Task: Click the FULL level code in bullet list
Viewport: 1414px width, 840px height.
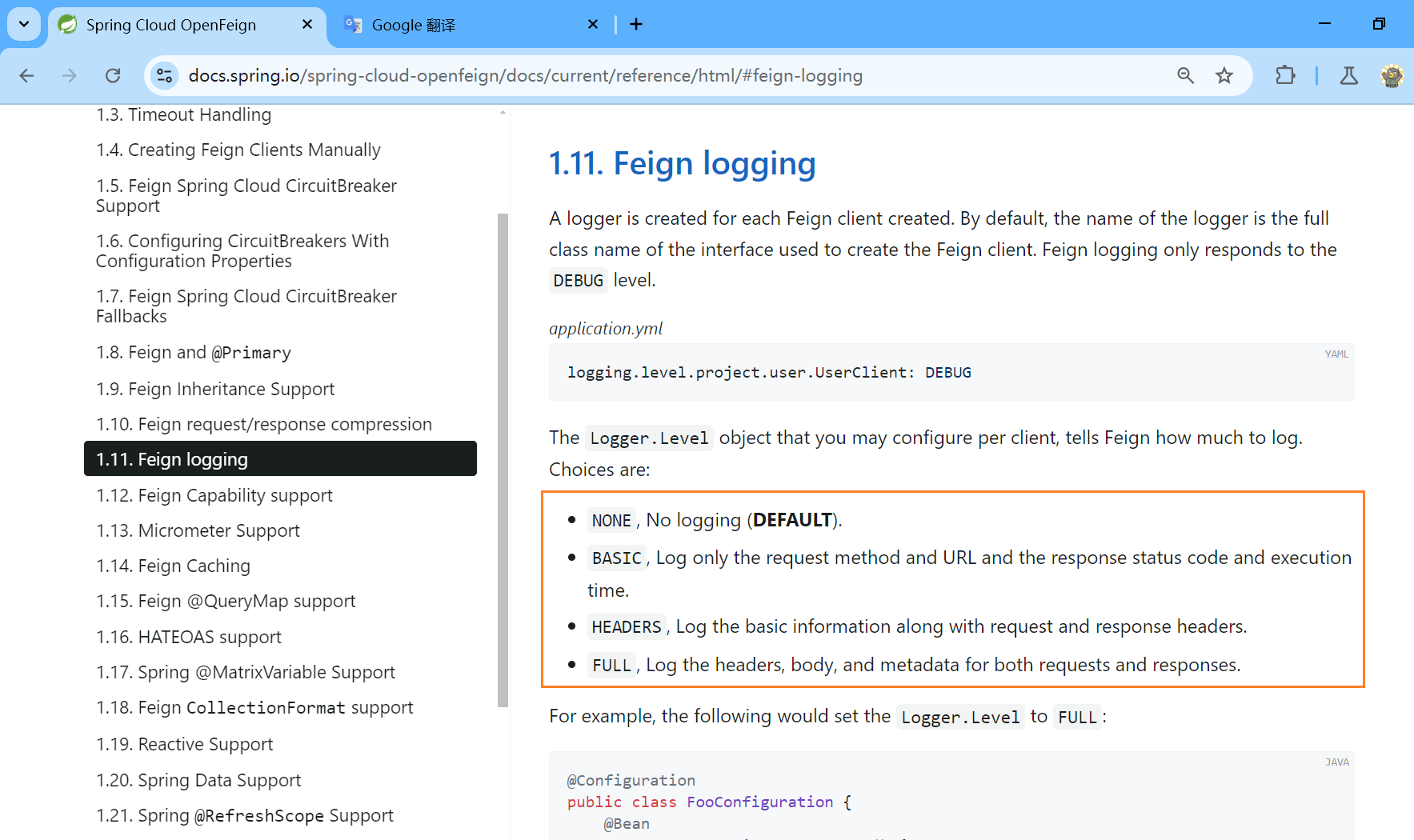Action: coord(611,665)
